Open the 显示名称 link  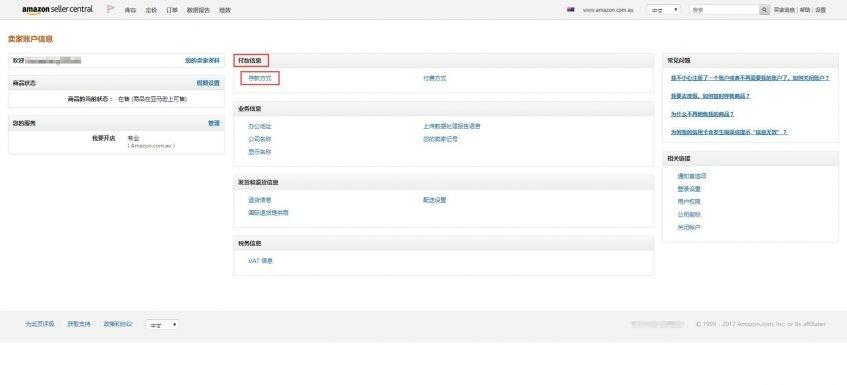point(260,152)
